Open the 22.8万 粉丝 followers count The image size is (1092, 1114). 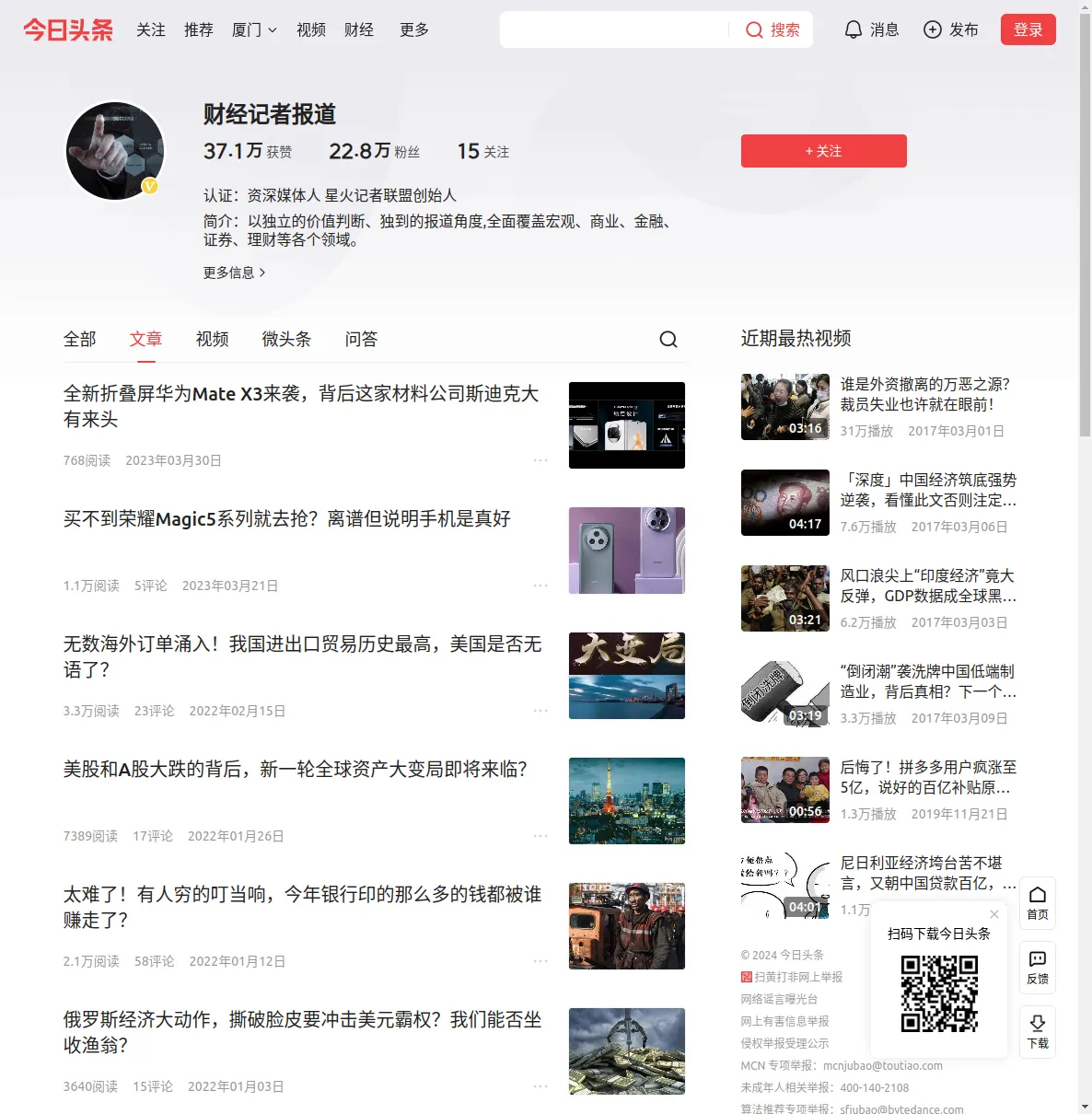[375, 151]
